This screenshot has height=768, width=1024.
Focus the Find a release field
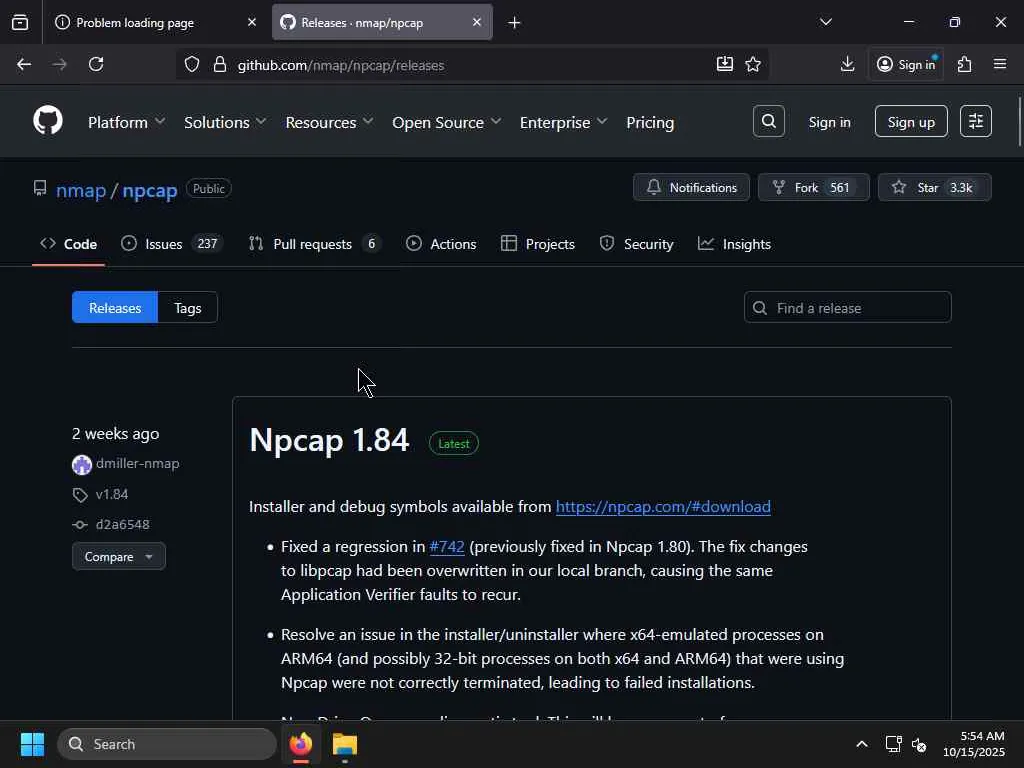[848, 308]
